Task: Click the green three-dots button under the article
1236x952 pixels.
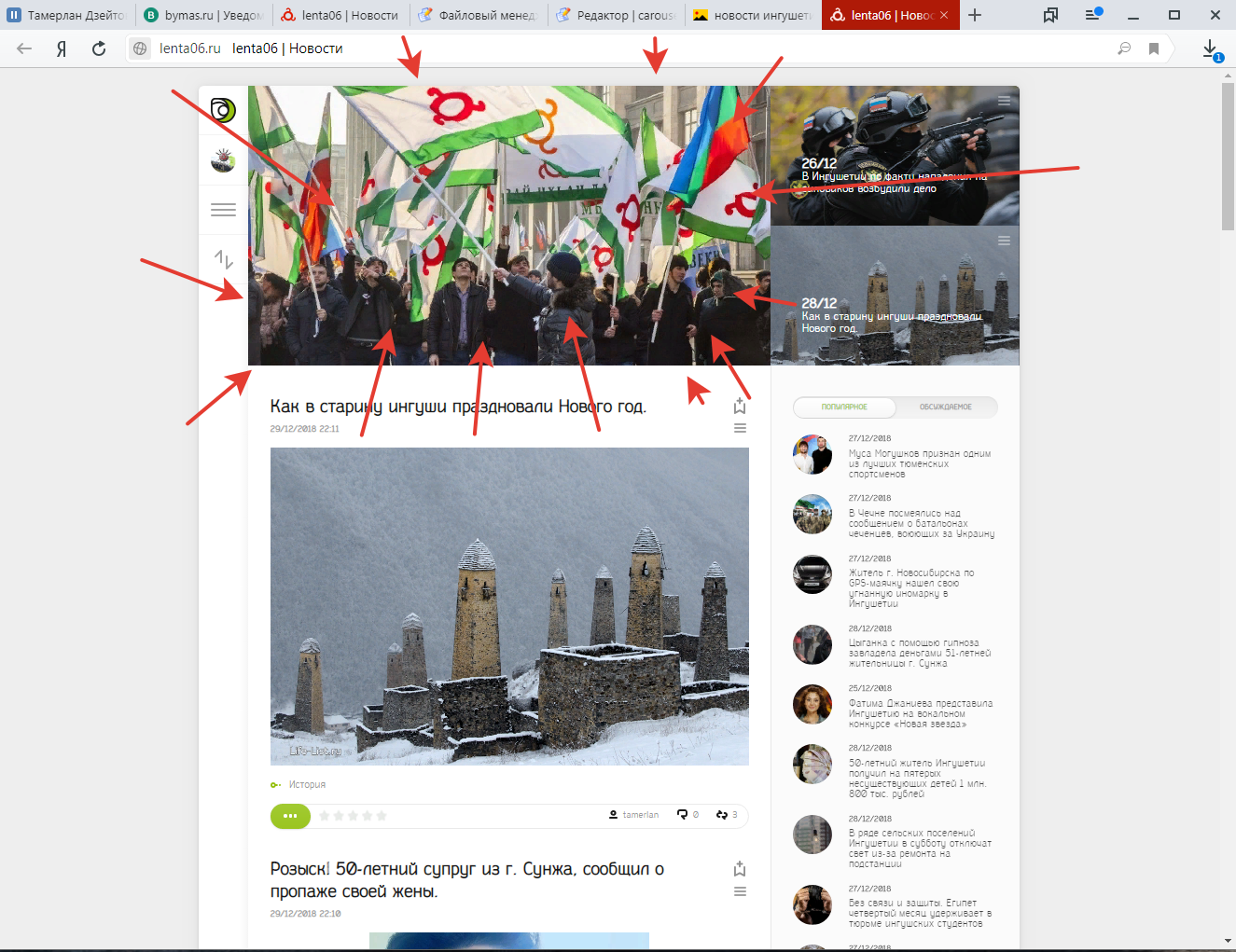Action: coord(290,816)
